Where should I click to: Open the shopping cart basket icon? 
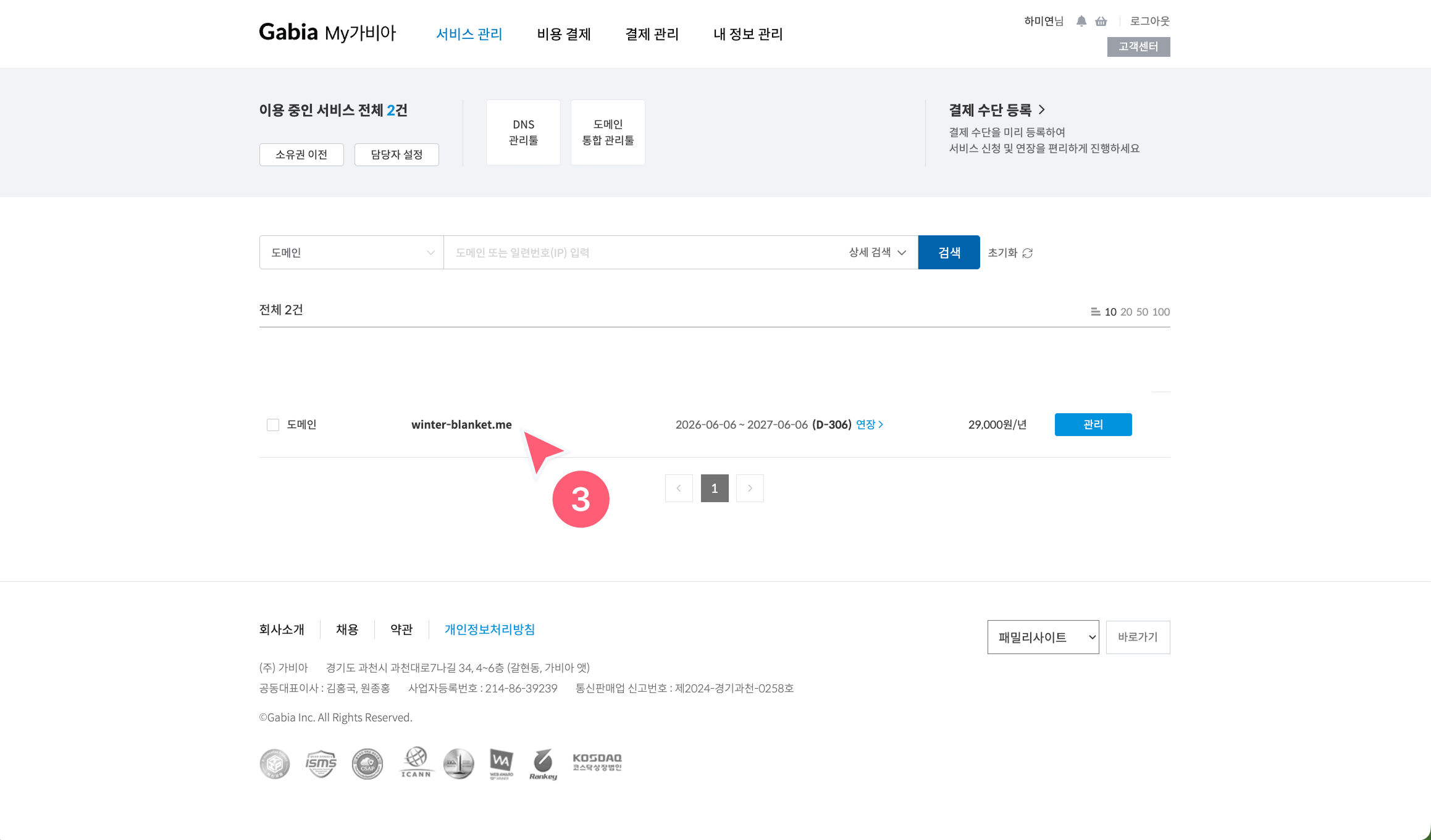point(1101,21)
